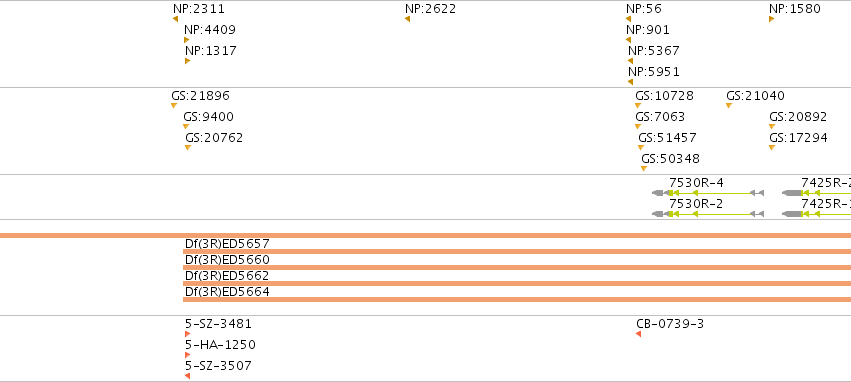Click the GS:9400 insertion label
This screenshot has width=851, height=382.
tap(208, 117)
